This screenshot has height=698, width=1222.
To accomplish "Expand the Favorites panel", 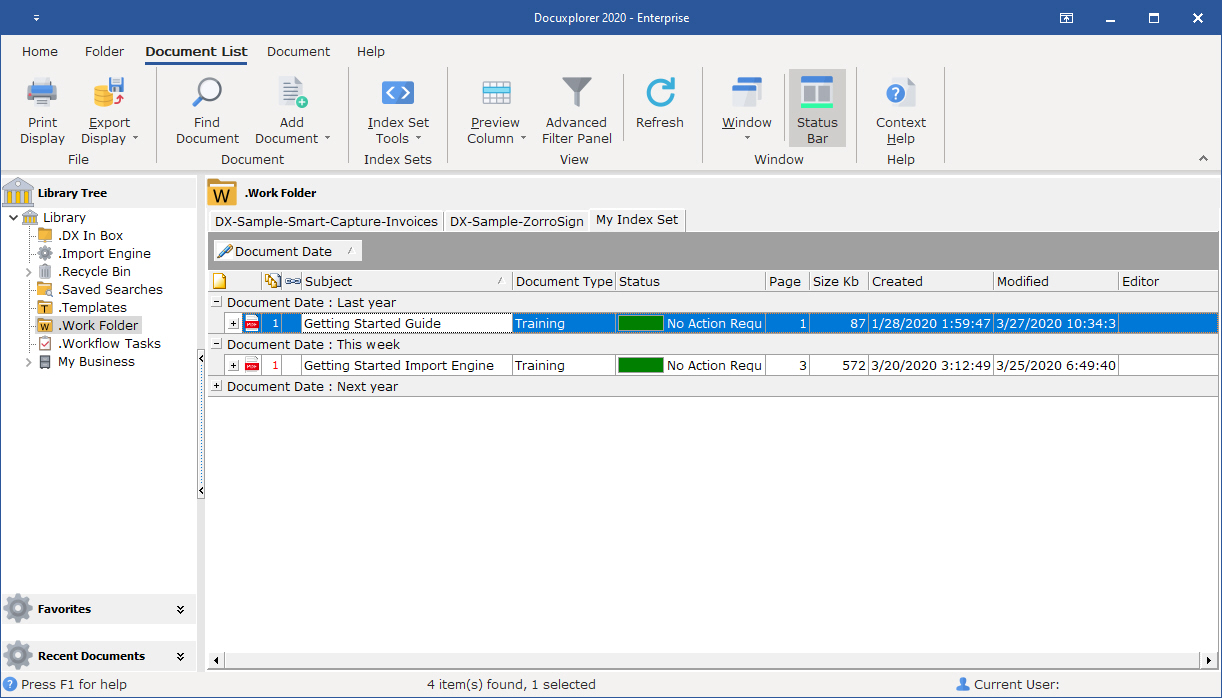I will 181,609.
